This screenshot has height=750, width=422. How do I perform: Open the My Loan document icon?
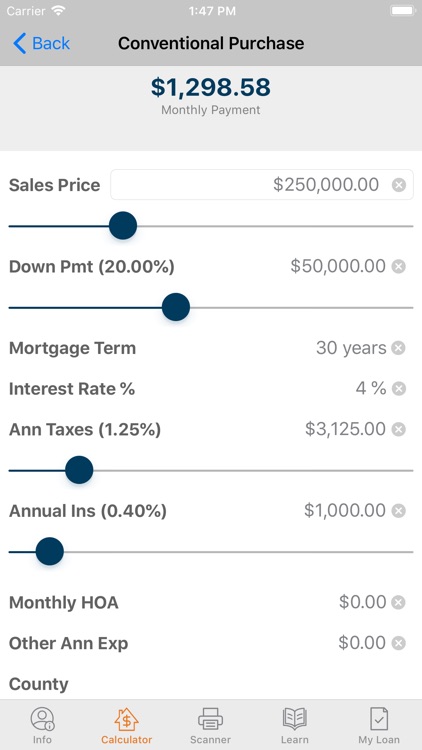[x=379, y=719]
